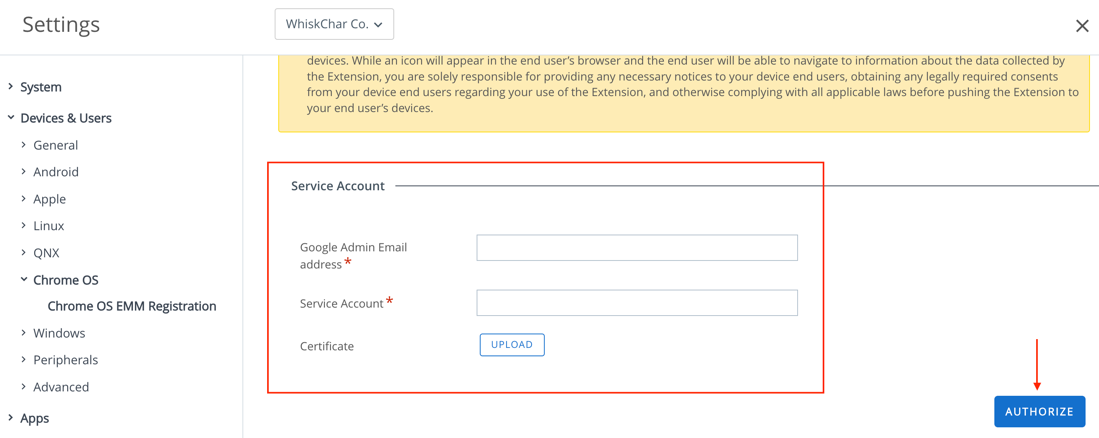Expand the System section chevron

point(11,87)
